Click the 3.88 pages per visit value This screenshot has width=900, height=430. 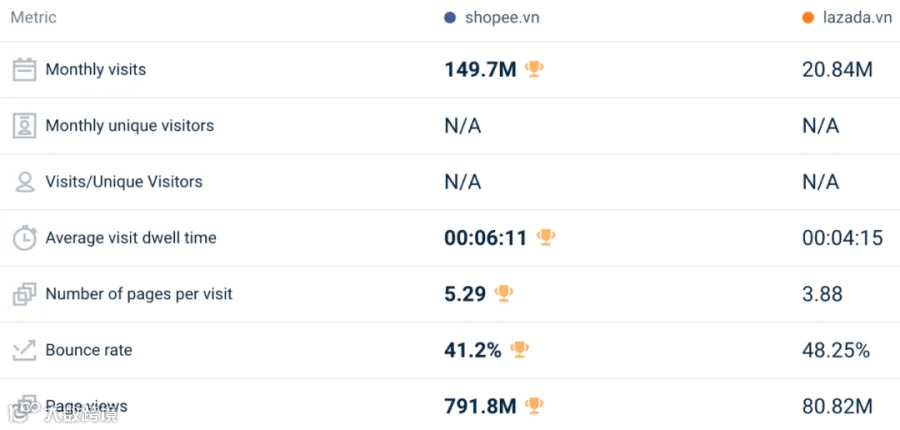tap(823, 294)
